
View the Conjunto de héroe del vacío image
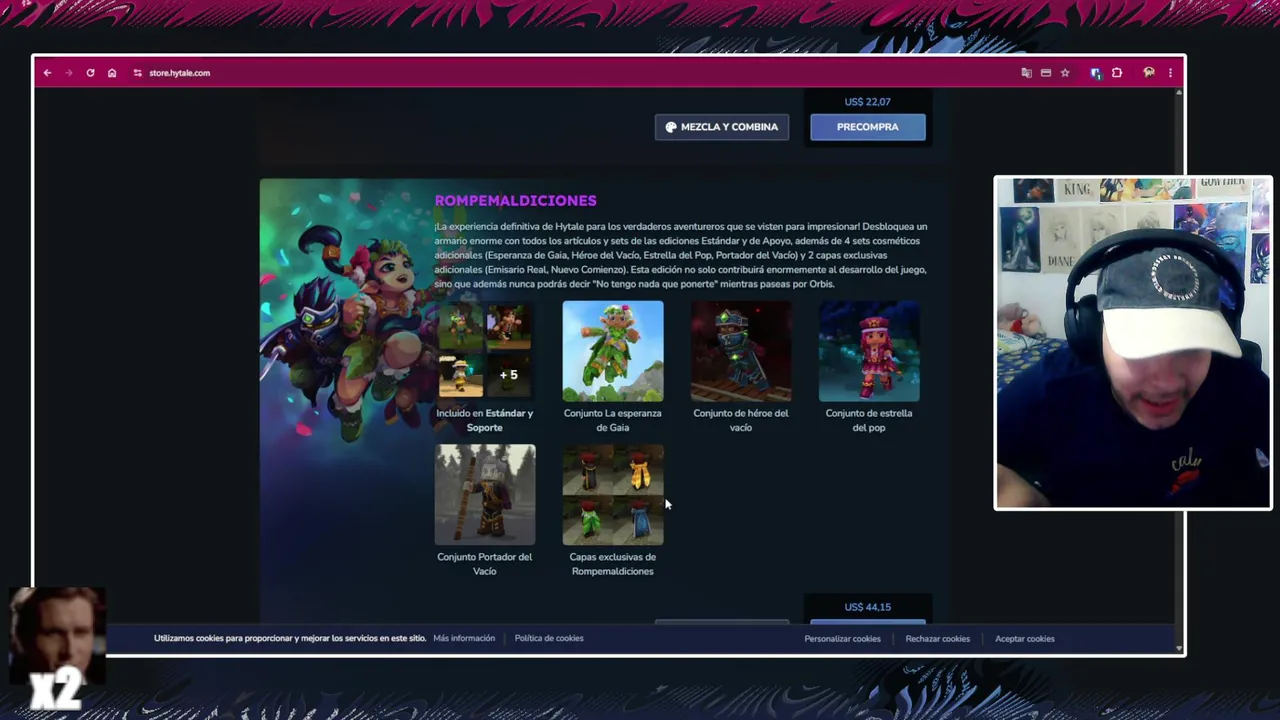(x=741, y=351)
